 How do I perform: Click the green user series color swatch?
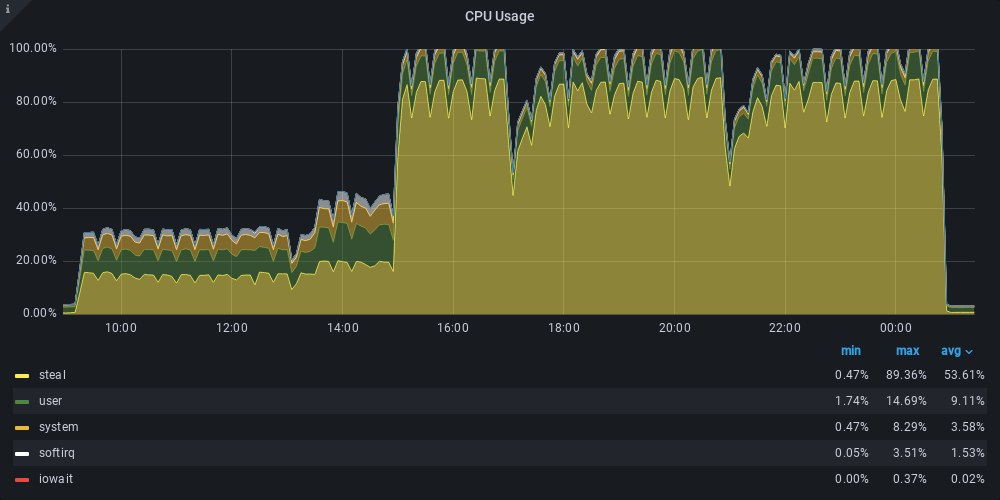(x=22, y=402)
